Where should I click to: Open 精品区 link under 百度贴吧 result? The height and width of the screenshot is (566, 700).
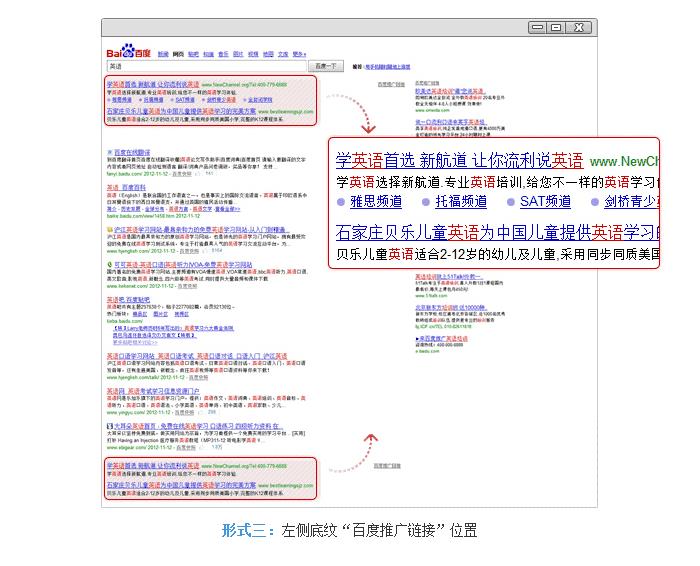[x=140, y=314]
